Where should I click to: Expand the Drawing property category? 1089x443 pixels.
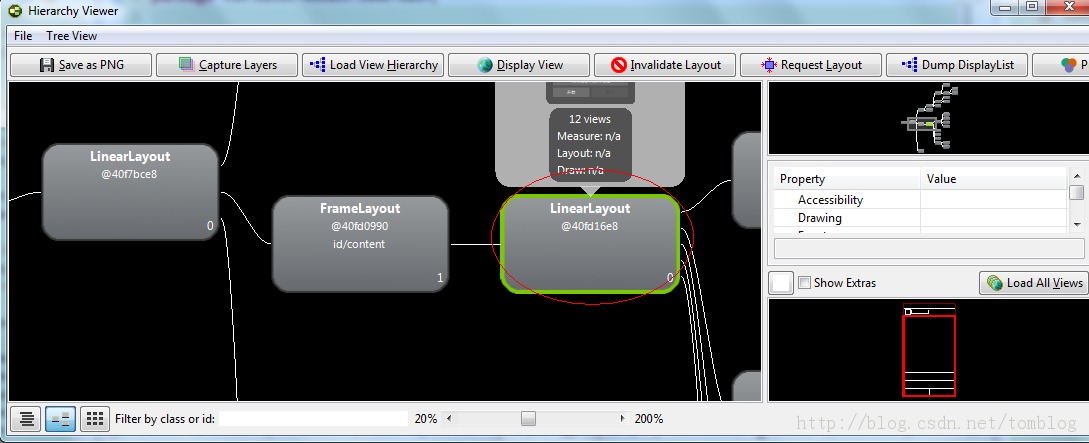tap(819, 218)
